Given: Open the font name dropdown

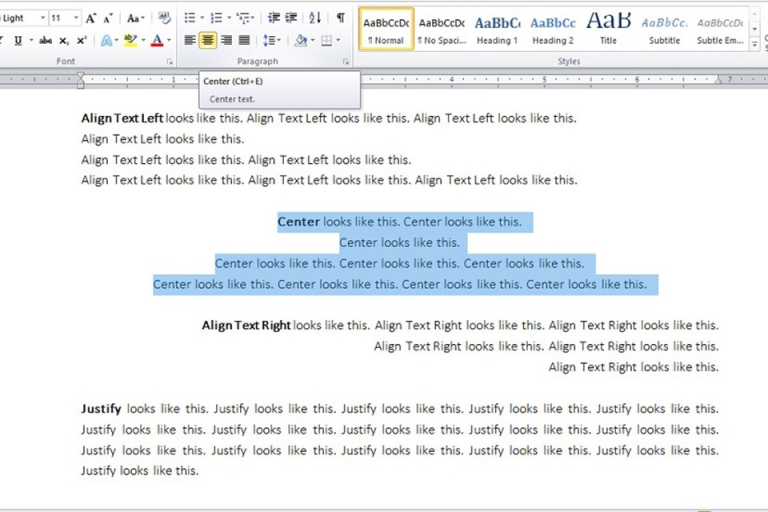Looking at the screenshot, I should [x=43, y=18].
